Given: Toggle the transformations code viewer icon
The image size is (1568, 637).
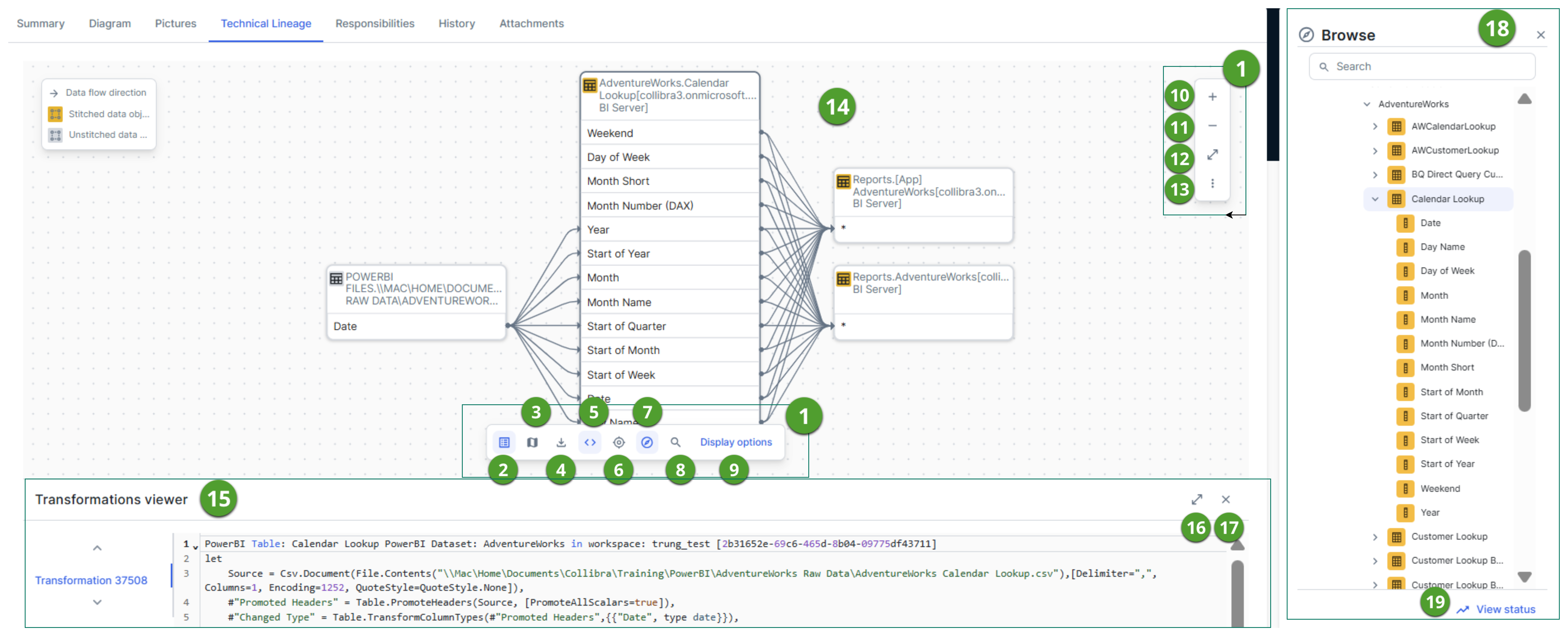Looking at the screenshot, I should 590,442.
